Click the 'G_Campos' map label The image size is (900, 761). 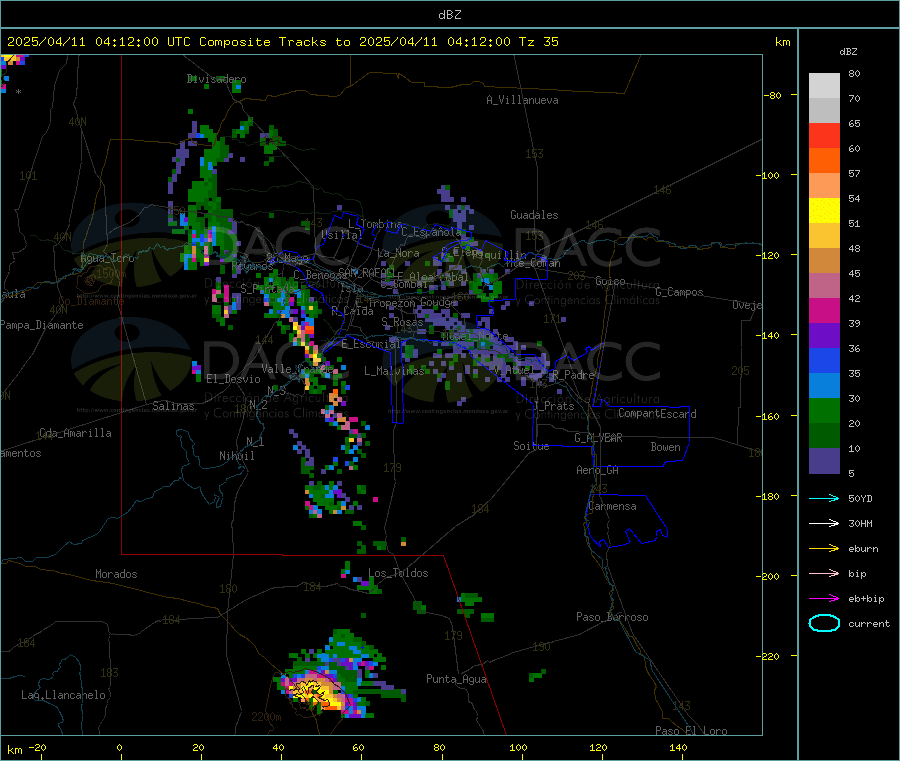point(679,292)
